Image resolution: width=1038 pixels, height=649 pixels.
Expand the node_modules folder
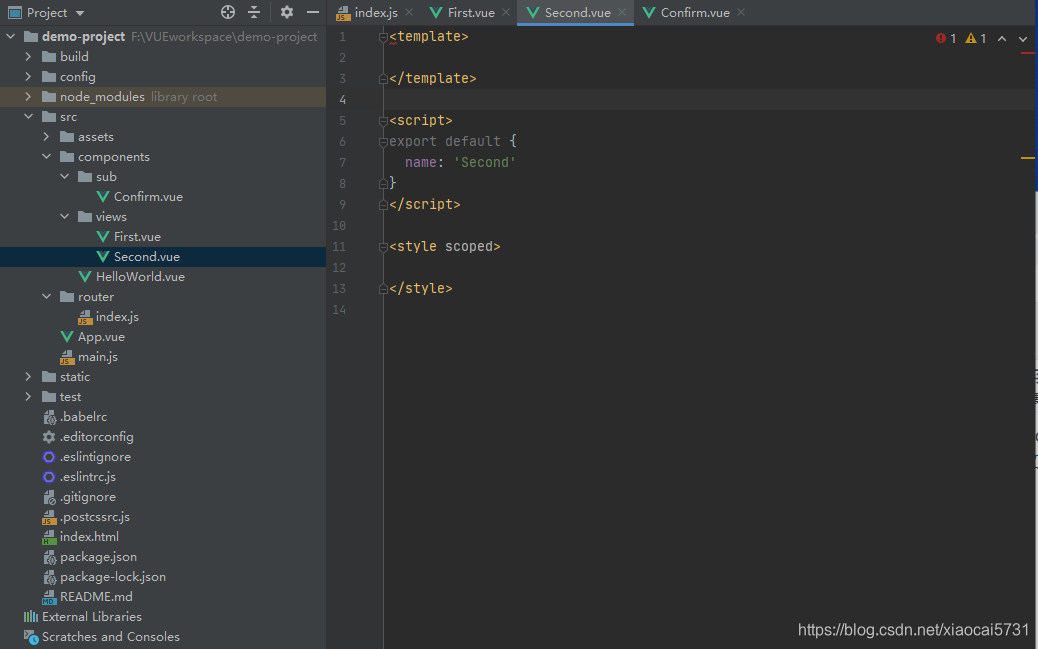(28, 97)
